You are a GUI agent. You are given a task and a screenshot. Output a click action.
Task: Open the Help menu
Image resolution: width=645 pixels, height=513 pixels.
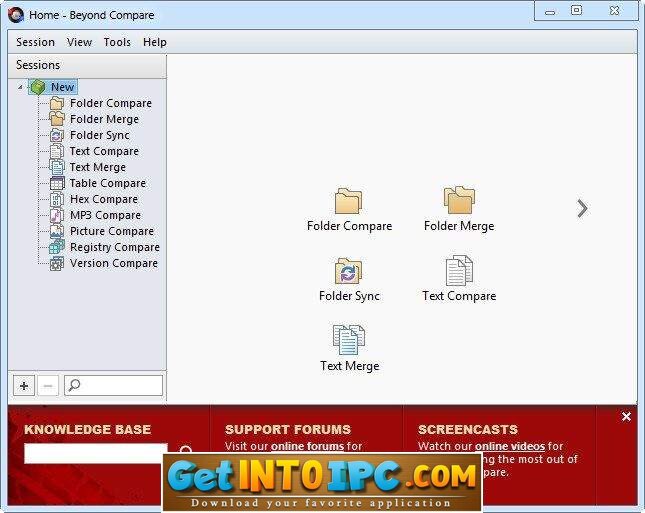point(155,42)
